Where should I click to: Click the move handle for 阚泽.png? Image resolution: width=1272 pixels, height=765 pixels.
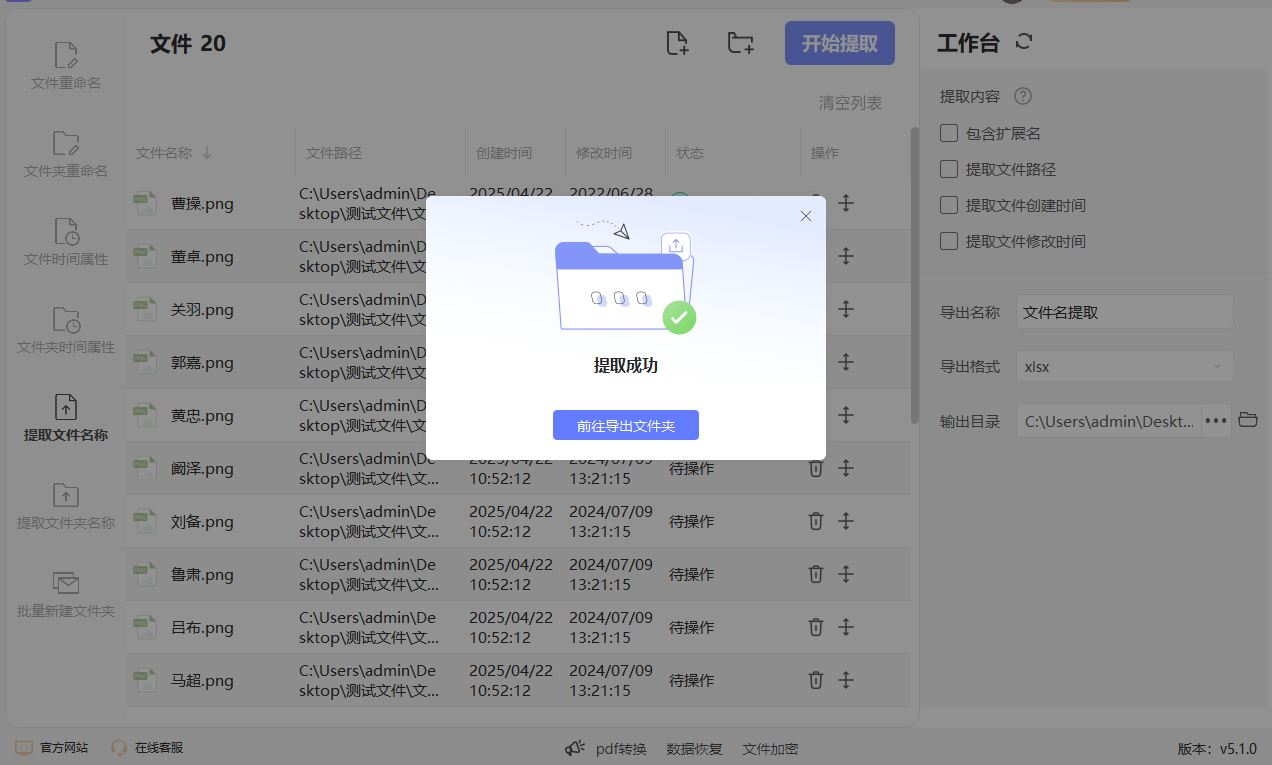pos(846,468)
